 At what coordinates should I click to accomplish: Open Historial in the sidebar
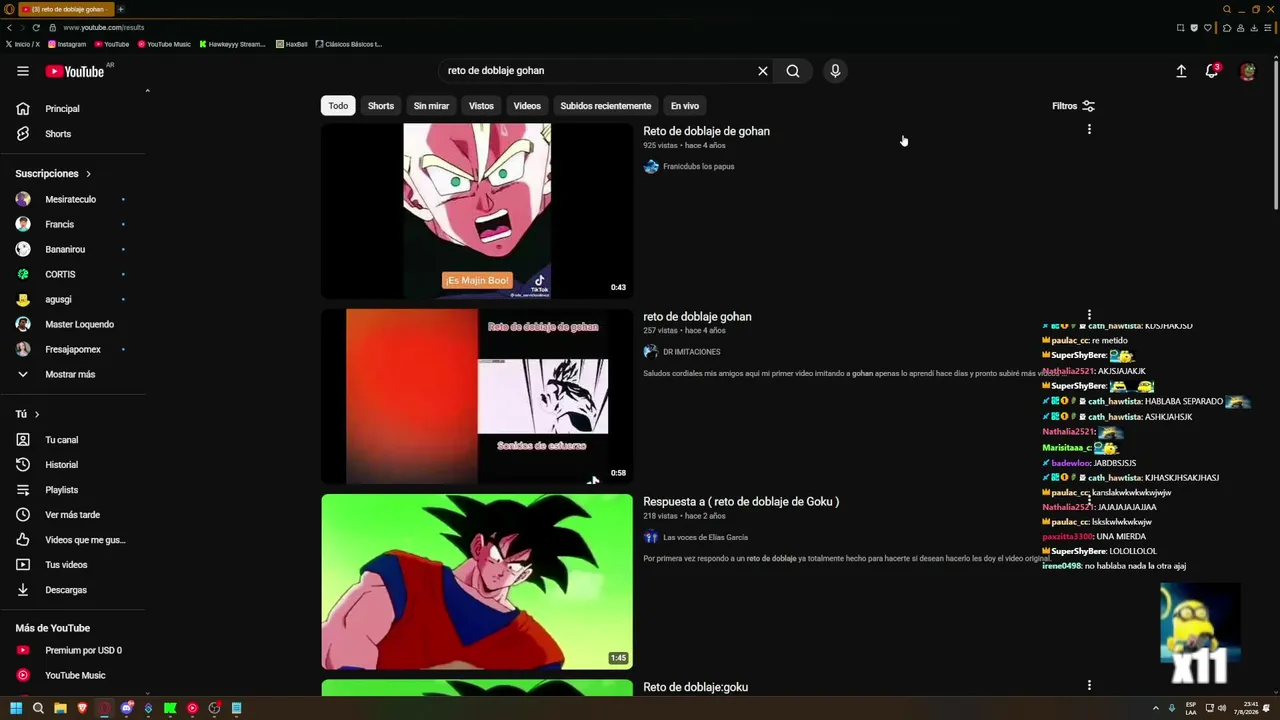click(x=75, y=465)
